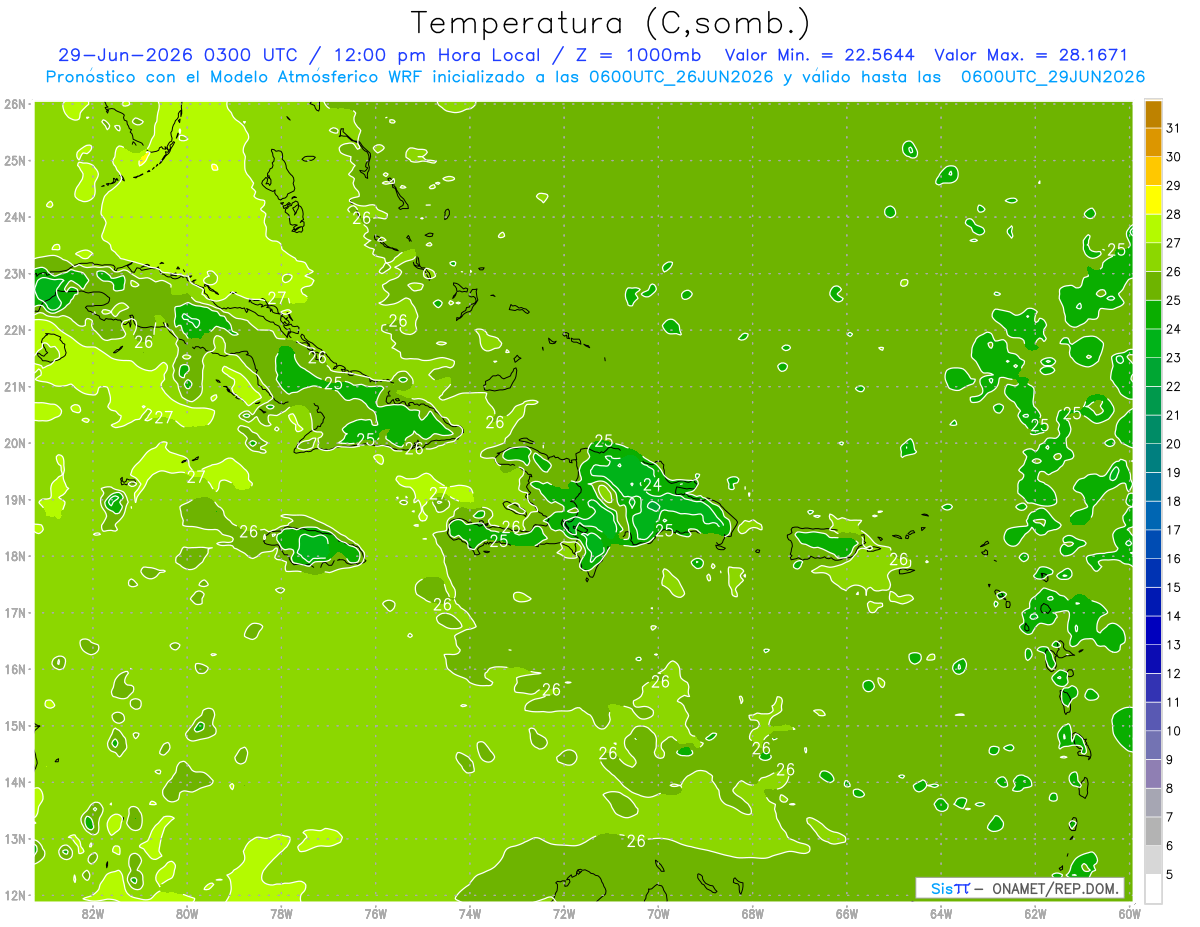Click the yellow color bar segment between 28 and 29
1200x927 pixels.
[1153, 200]
